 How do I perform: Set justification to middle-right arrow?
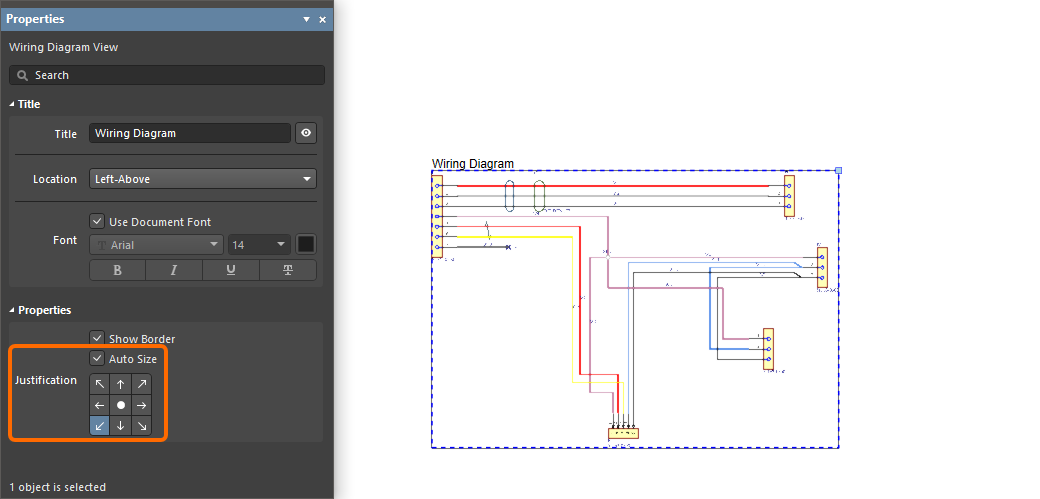click(141, 405)
